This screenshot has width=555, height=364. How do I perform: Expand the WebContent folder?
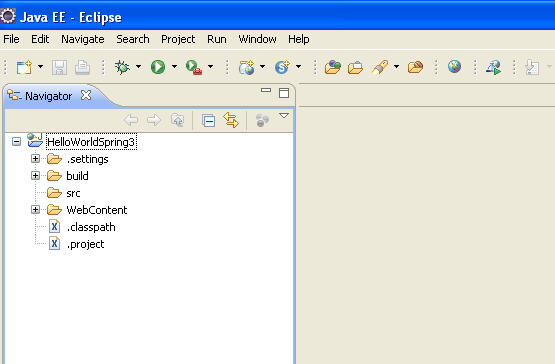(x=35, y=210)
